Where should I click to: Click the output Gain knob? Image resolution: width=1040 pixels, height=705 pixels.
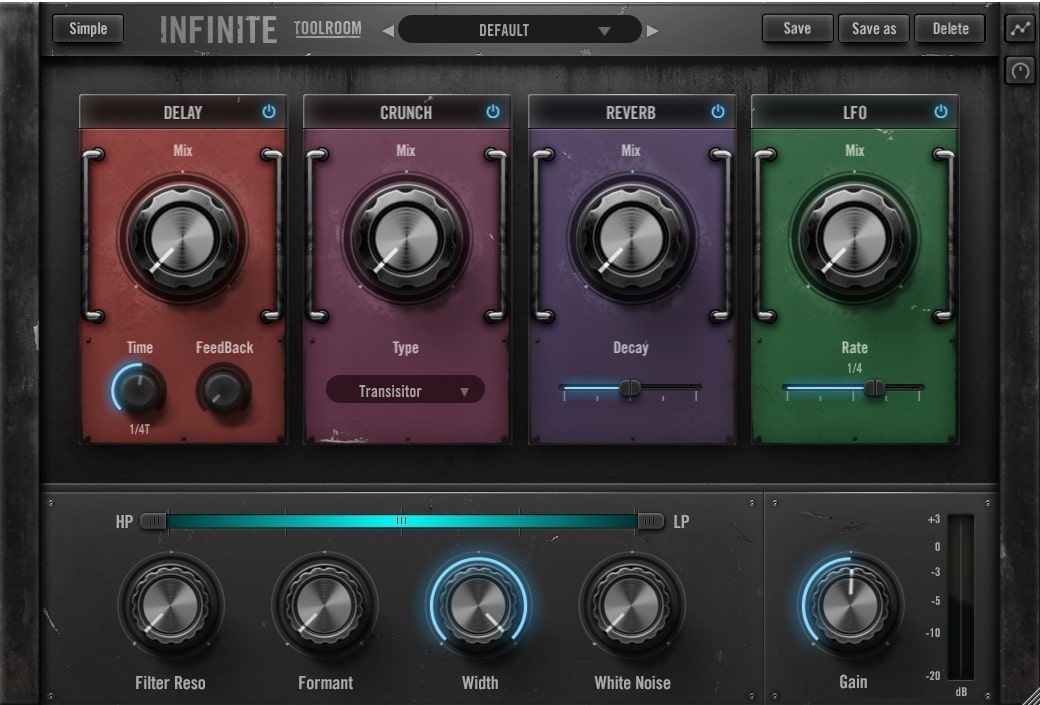click(853, 605)
